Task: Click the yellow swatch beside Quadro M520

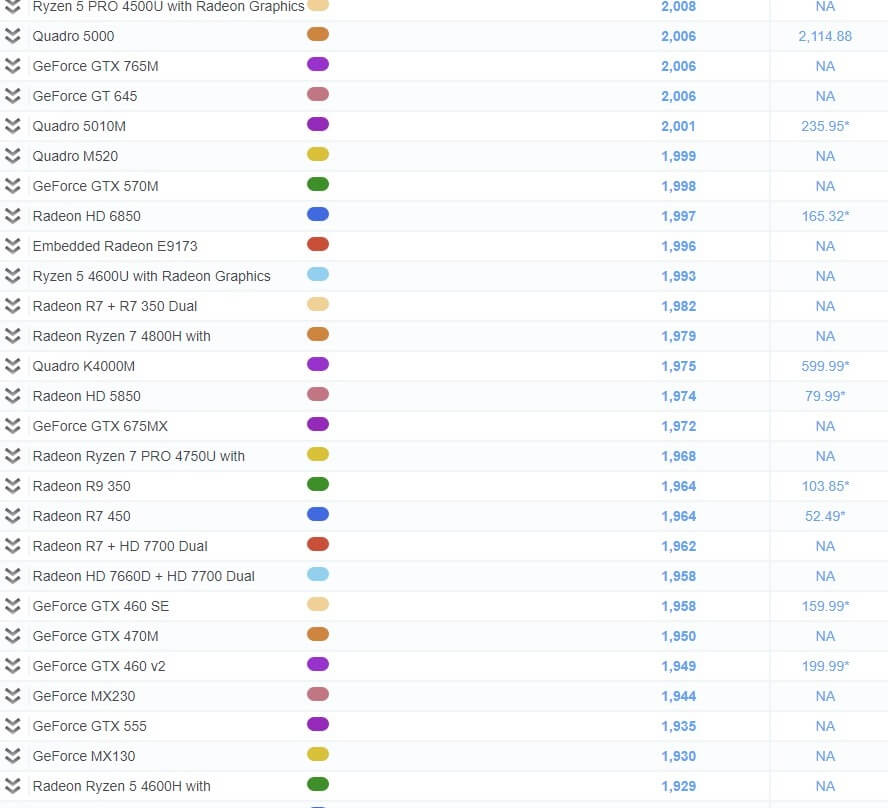Action: (x=318, y=154)
